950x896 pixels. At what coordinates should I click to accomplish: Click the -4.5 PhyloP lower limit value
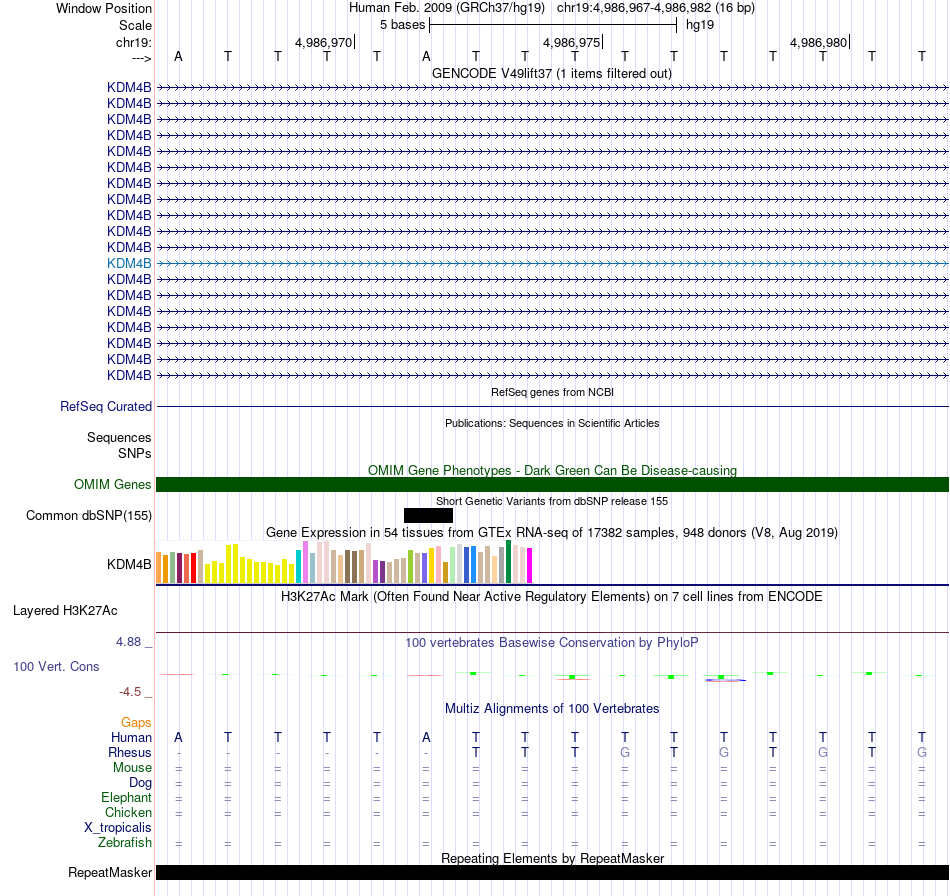(130, 692)
